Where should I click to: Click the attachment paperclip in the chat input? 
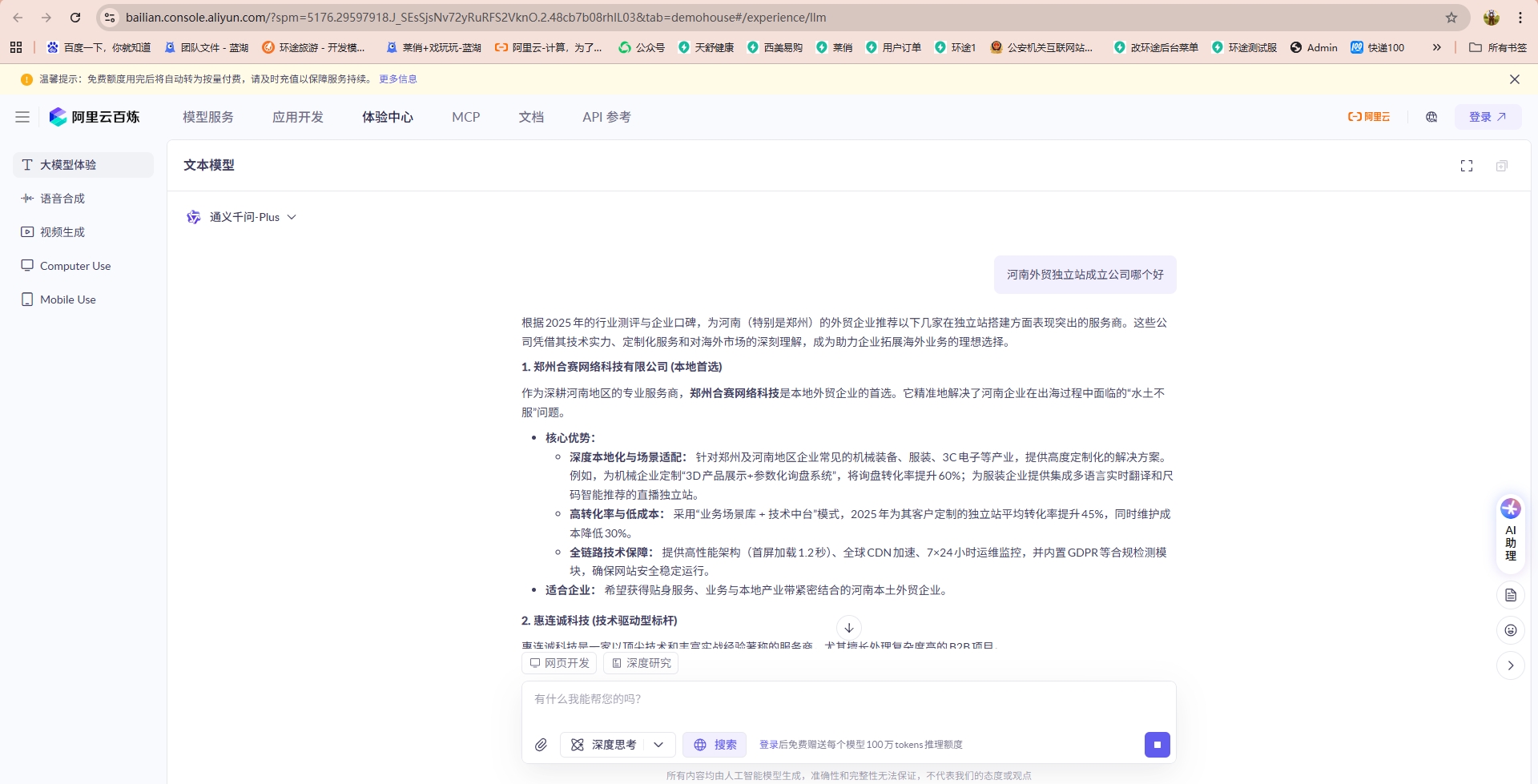point(541,744)
